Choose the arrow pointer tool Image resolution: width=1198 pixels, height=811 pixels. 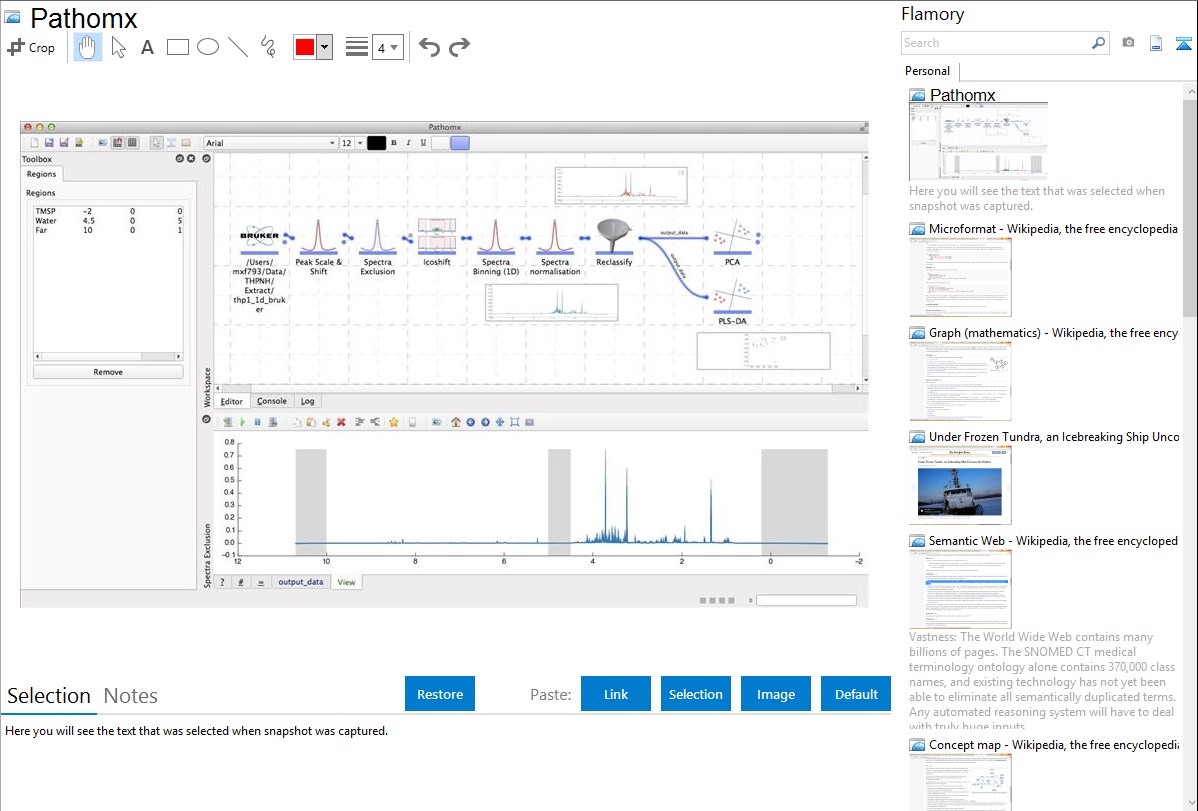(x=118, y=47)
